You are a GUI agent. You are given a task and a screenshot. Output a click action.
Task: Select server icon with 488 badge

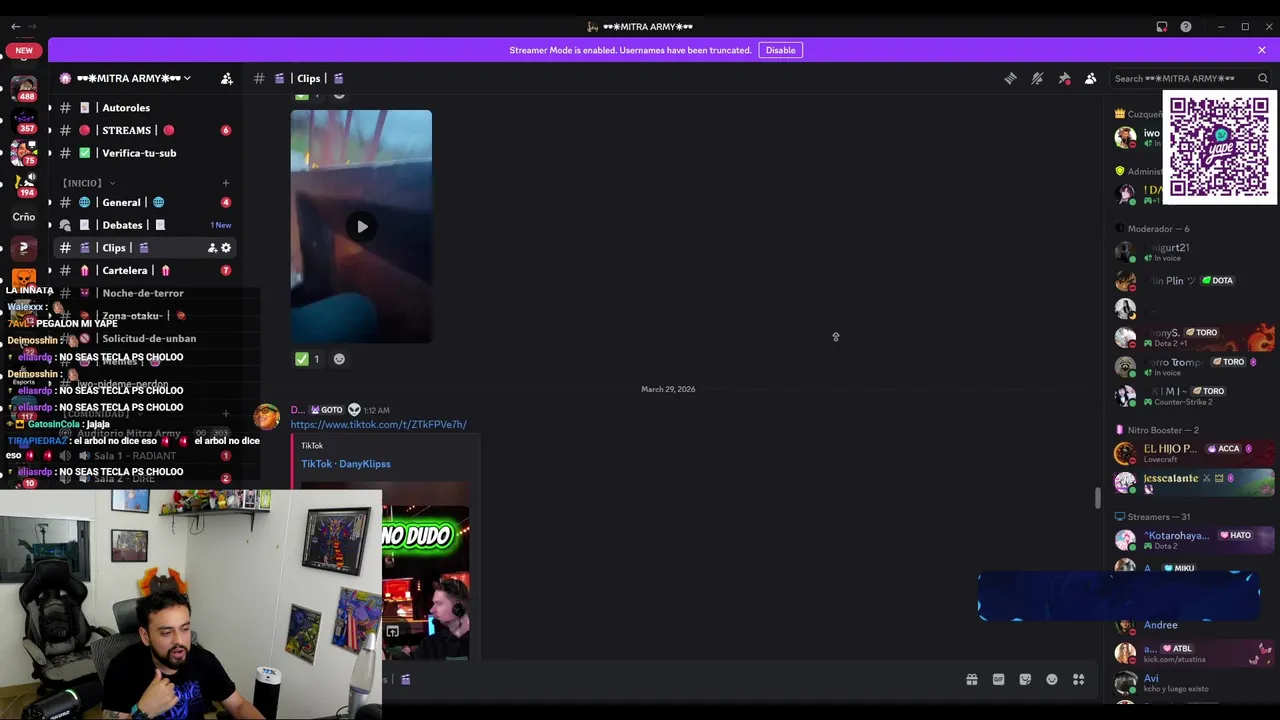24,89
